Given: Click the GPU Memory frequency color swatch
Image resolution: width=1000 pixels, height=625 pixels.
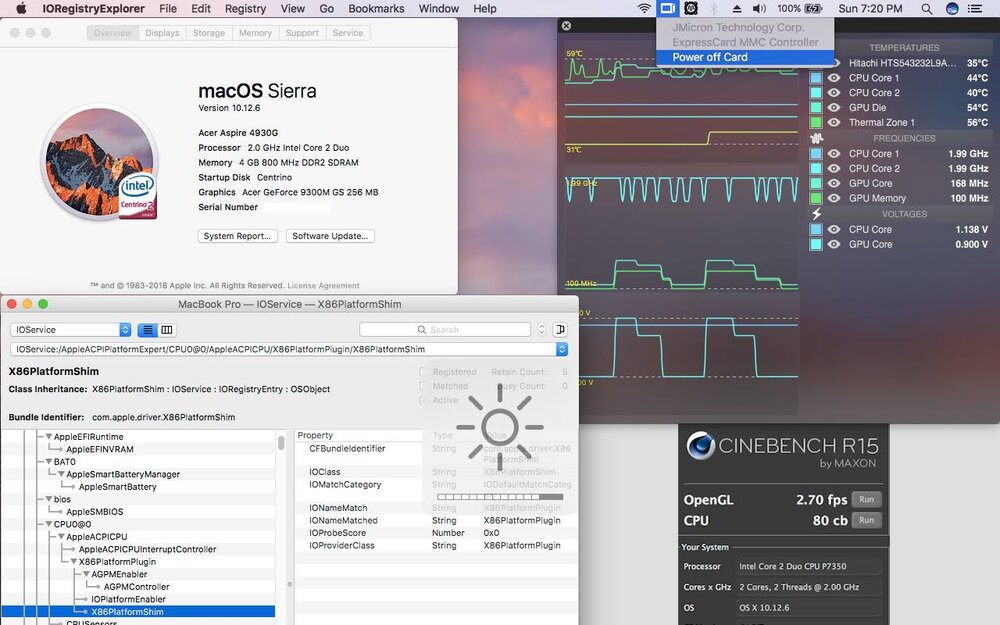Looking at the screenshot, I should tap(816, 199).
